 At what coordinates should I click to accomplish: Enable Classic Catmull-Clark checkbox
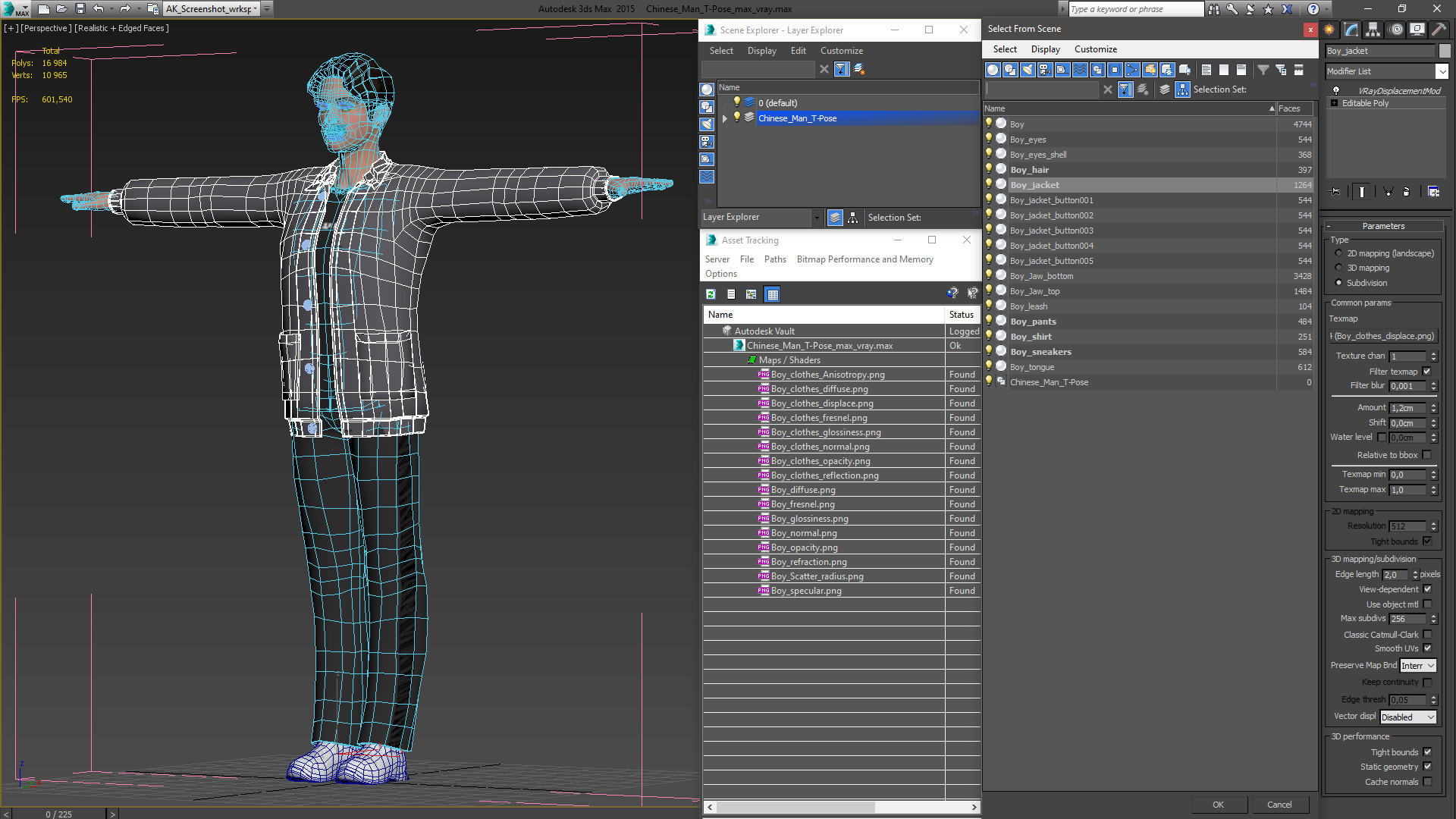coord(1427,635)
